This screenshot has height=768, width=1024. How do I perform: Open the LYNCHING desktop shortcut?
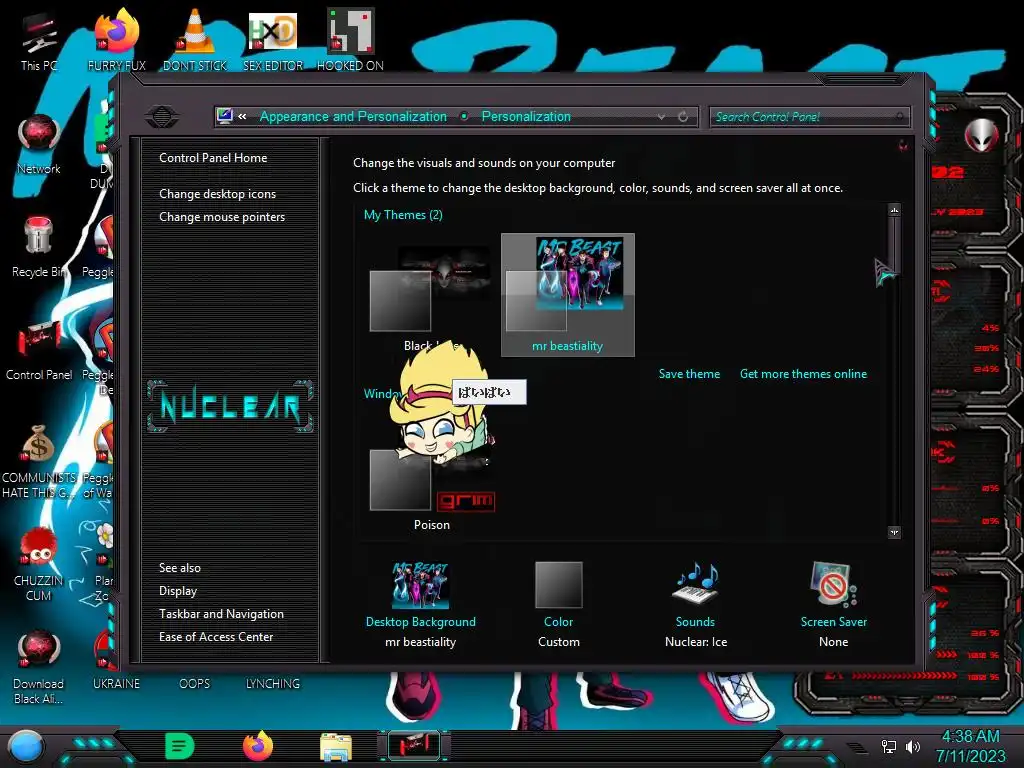coord(273,684)
